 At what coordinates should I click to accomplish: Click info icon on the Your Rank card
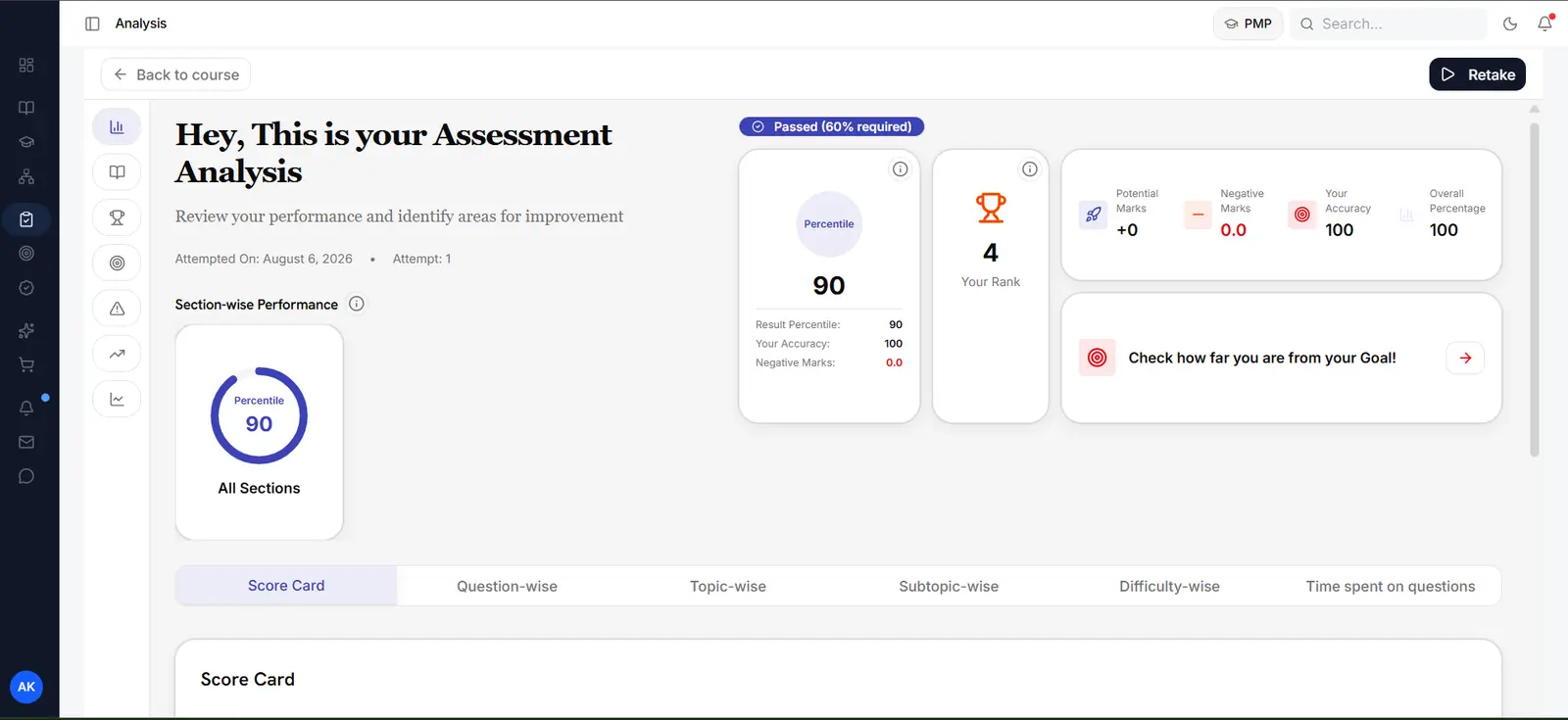coord(1030,169)
